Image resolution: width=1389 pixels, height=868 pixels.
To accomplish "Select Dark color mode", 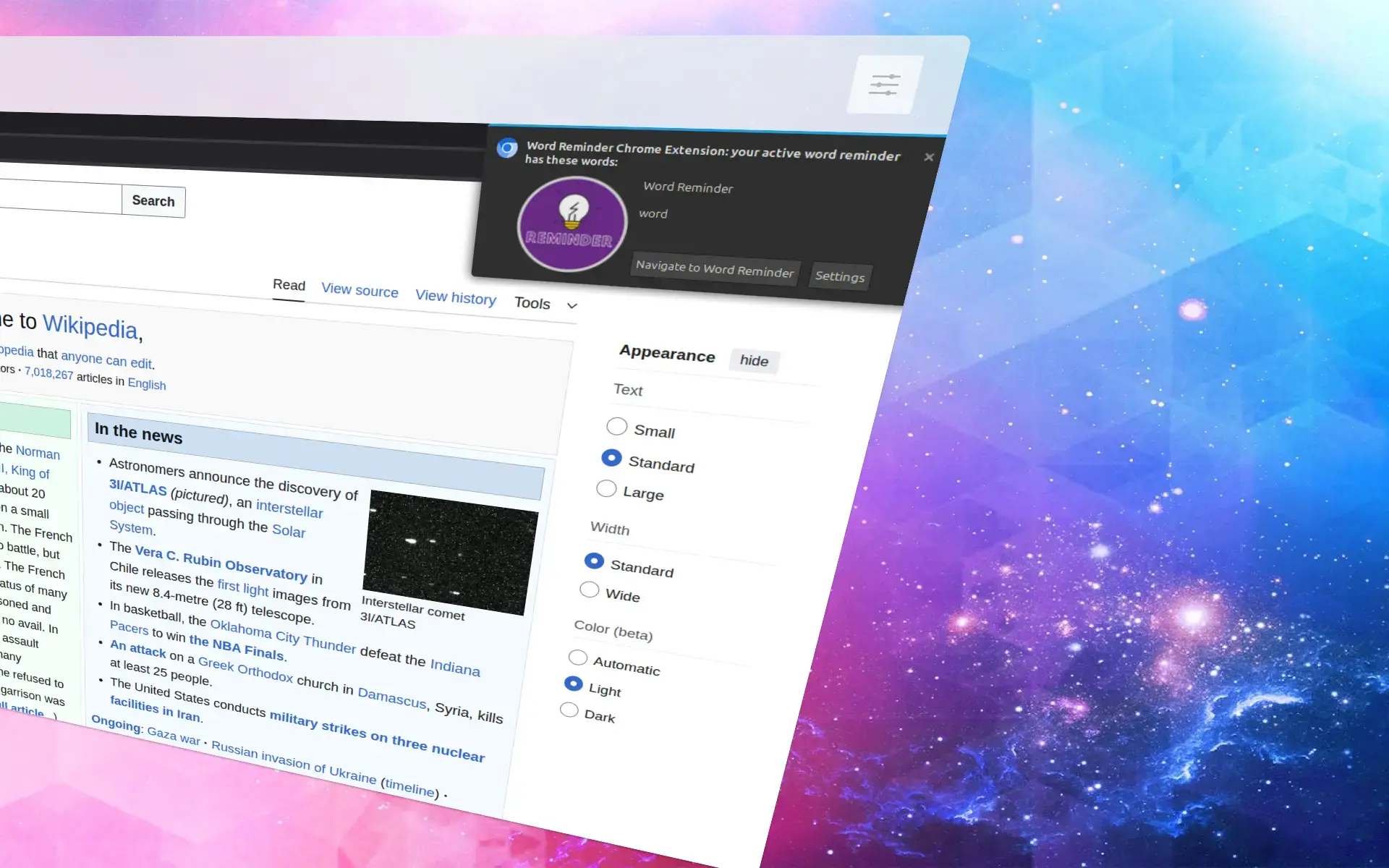I will [569, 710].
